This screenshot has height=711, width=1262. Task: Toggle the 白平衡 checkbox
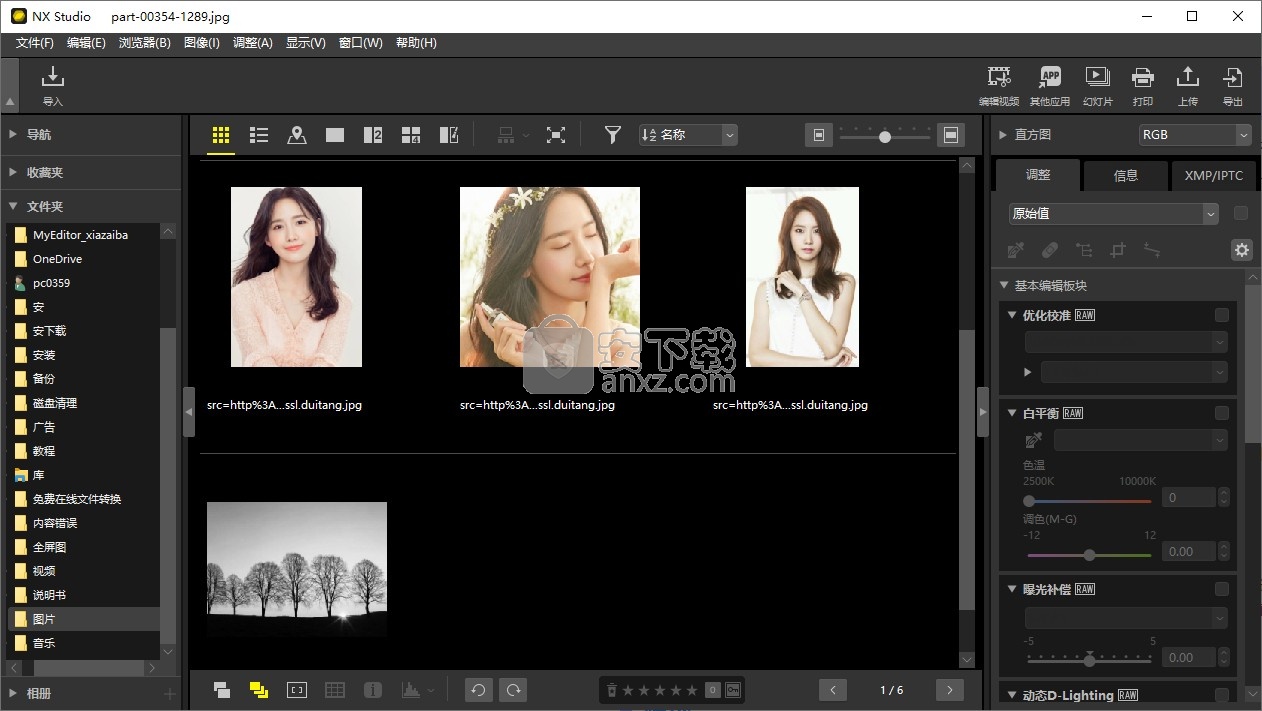point(1221,413)
